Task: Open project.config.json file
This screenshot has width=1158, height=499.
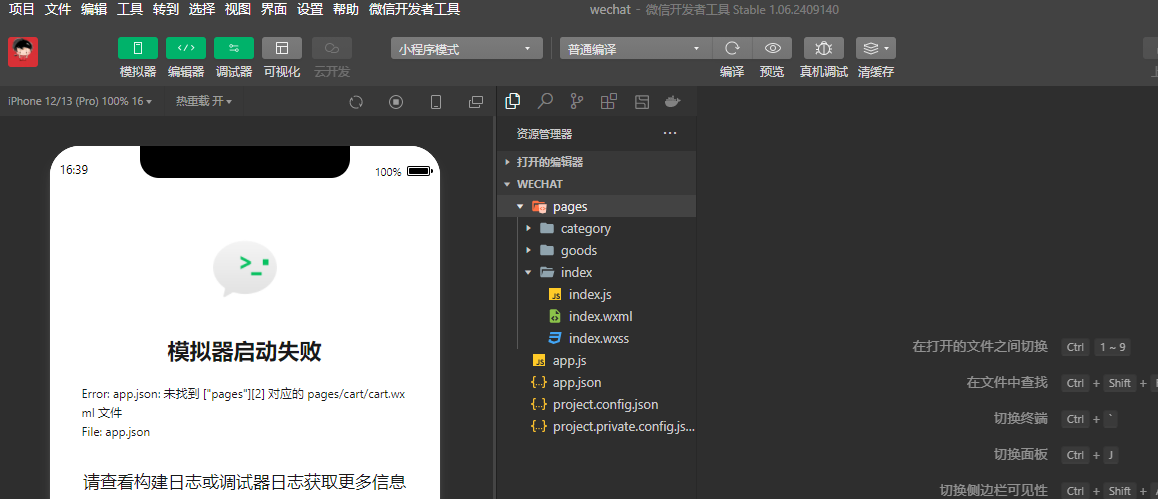Action: 597,405
